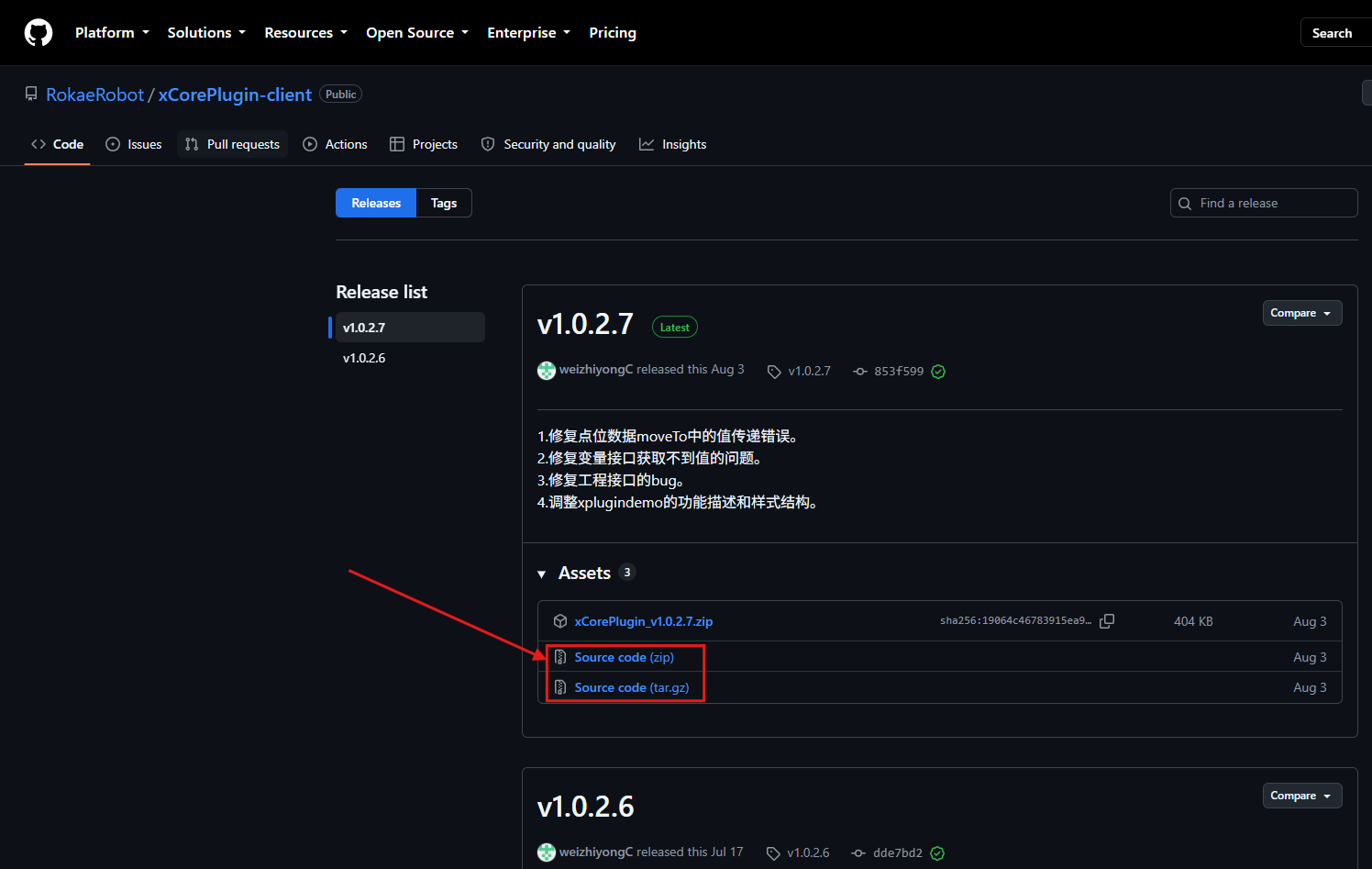The height and width of the screenshot is (869, 1372).
Task: Open the Actions tab
Action: click(335, 144)
